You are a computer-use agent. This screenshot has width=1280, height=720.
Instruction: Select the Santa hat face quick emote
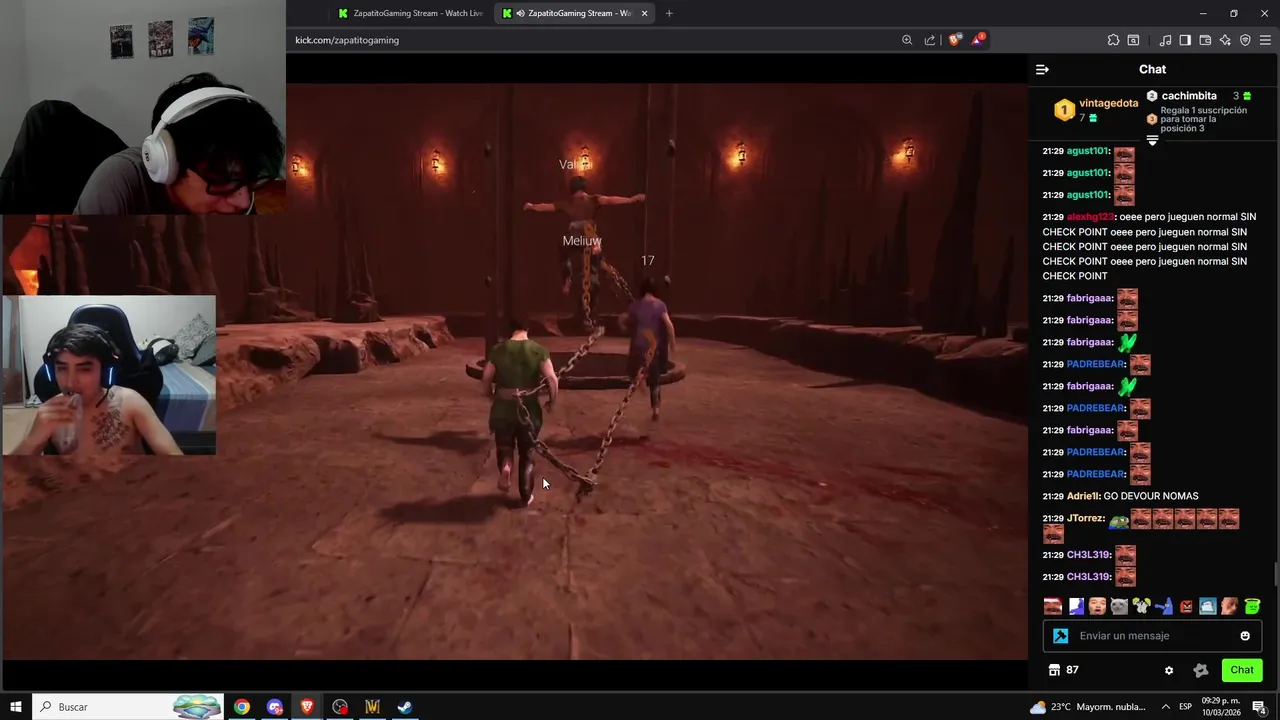pyautogui.click(x=1053, y=606)
